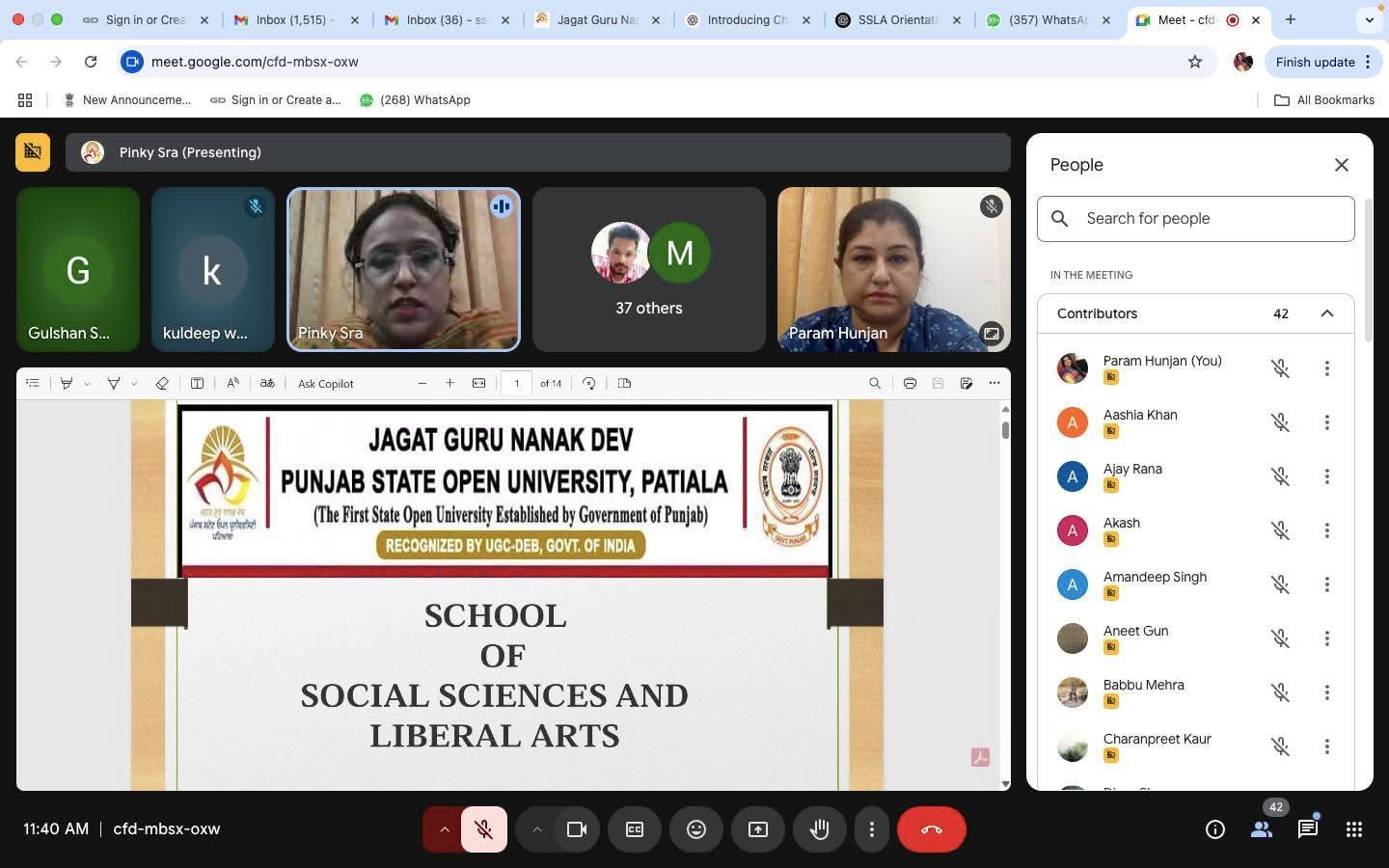Open more actions for Akash

[1327, 530]
